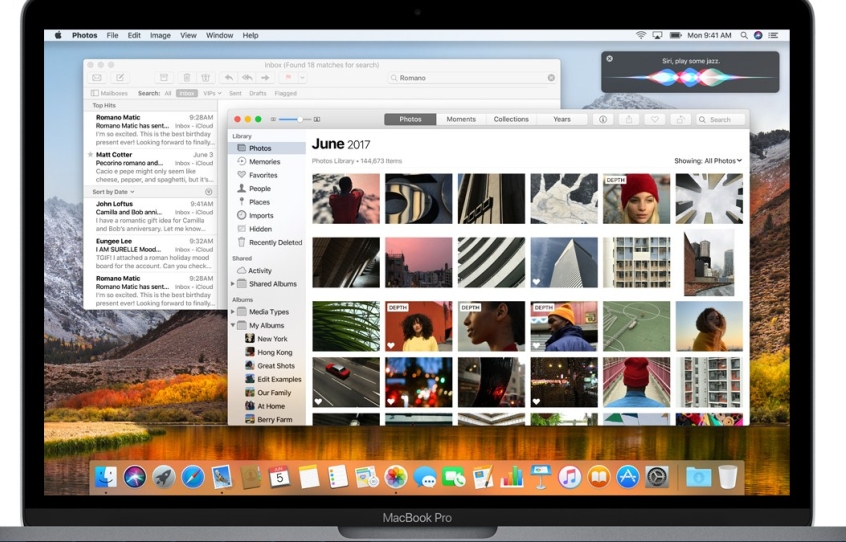Toggle the Flagged filter in Mail
The height and width of the screenshot is (542, 846).
(285, 93)
